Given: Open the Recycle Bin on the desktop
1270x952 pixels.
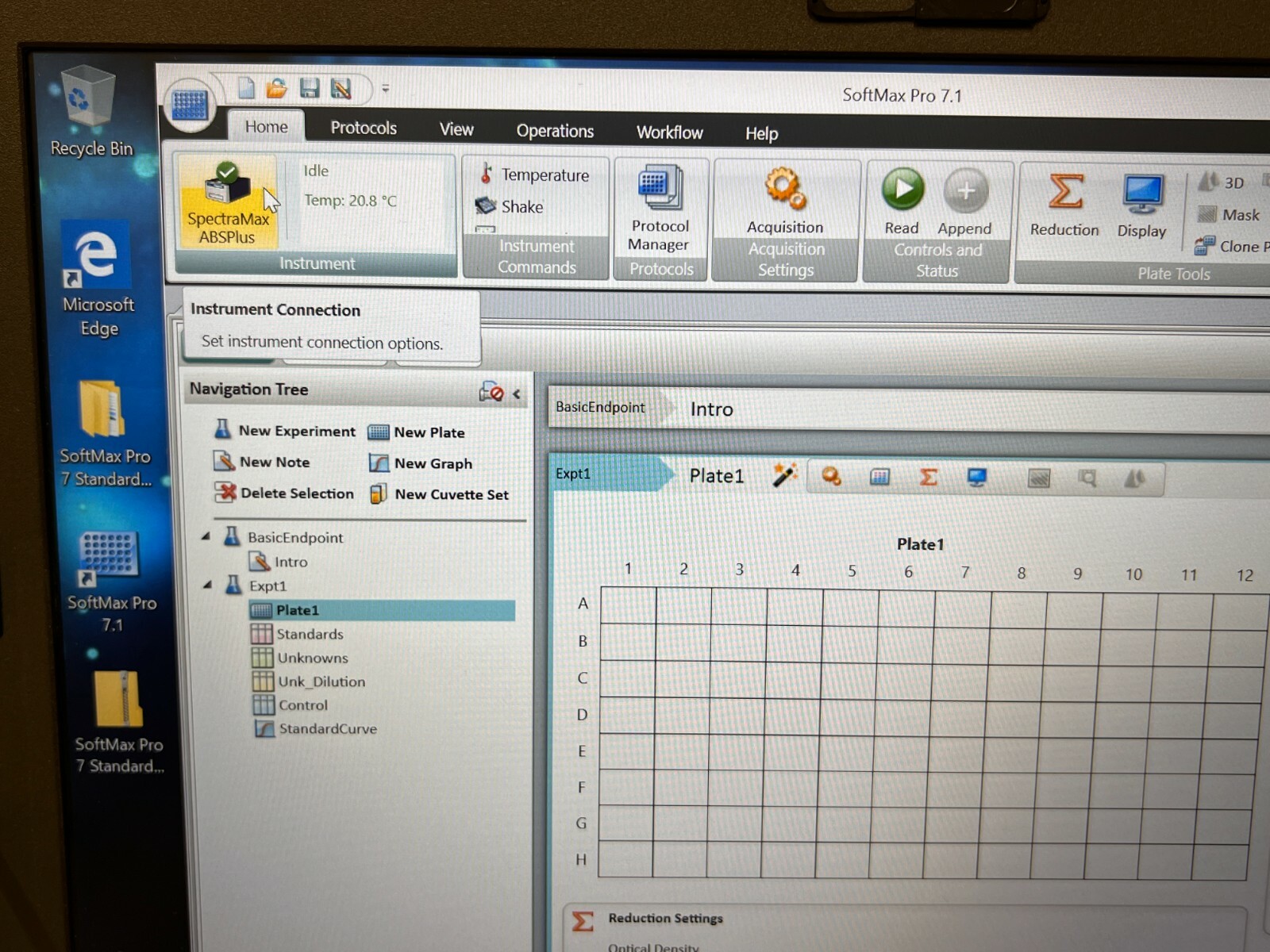Looking at the screenshot, I should (90, 111).
